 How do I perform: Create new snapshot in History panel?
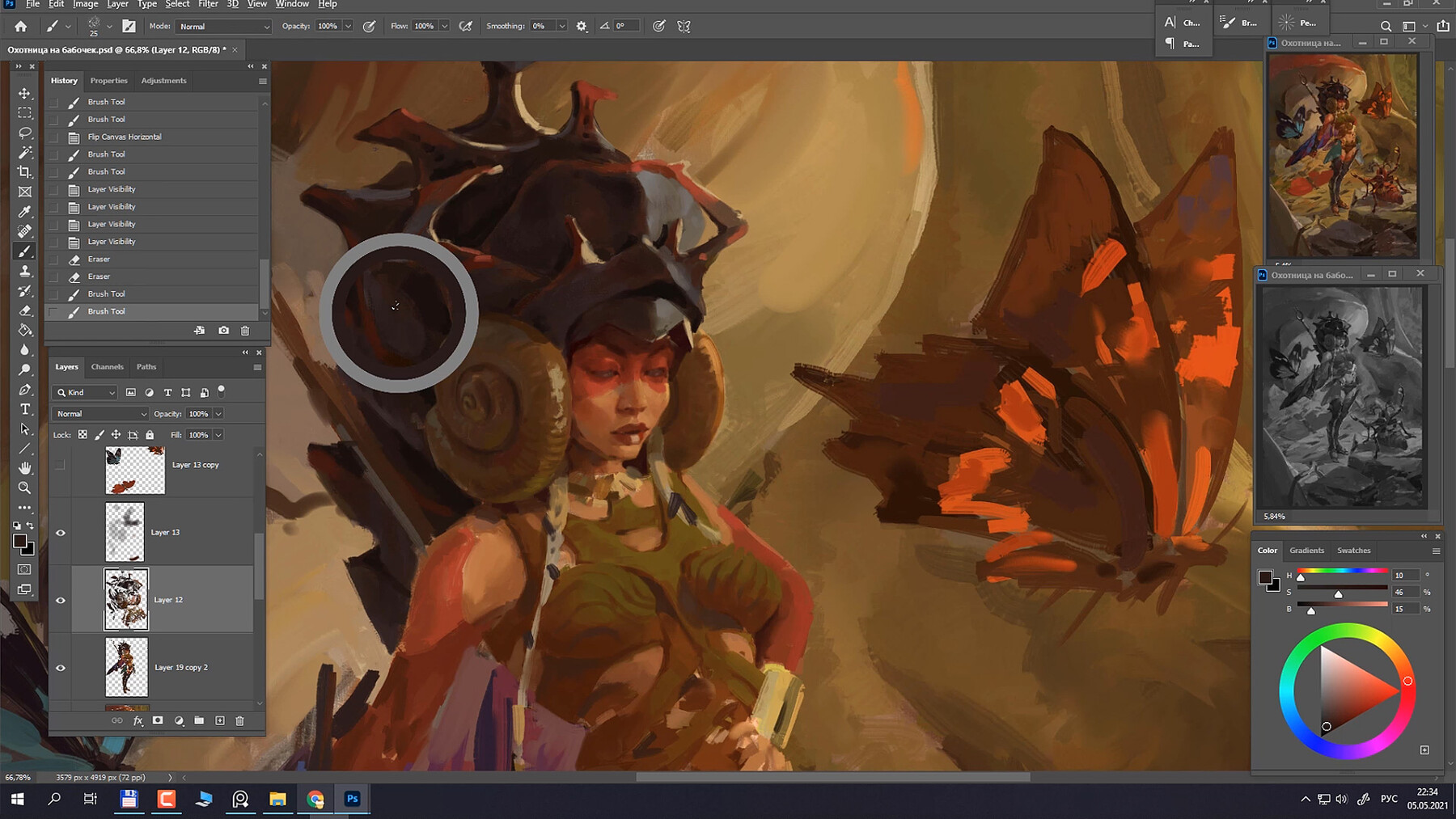pos(223,330)
